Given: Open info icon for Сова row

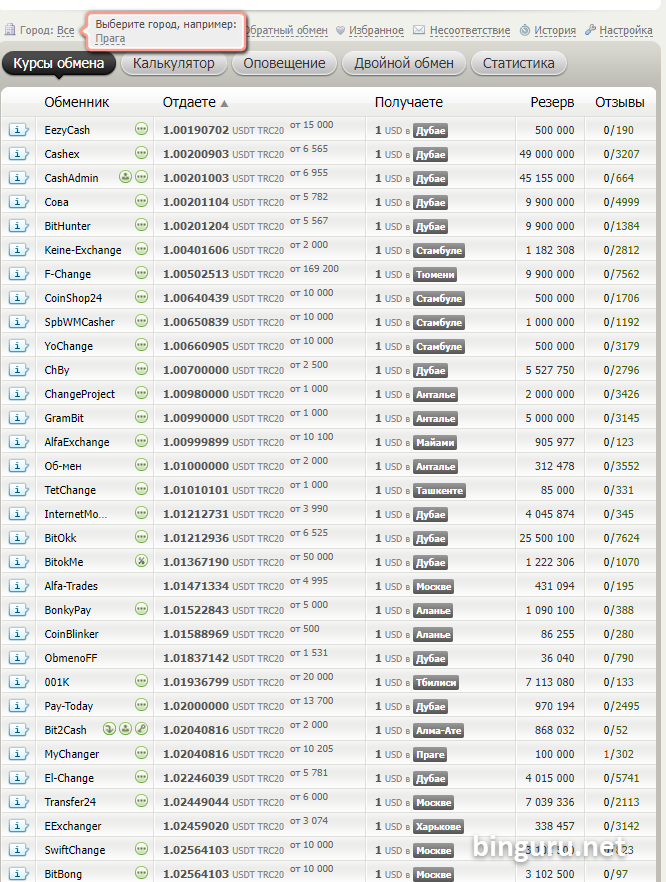Looking at the screenshot, I should point(18,202).
